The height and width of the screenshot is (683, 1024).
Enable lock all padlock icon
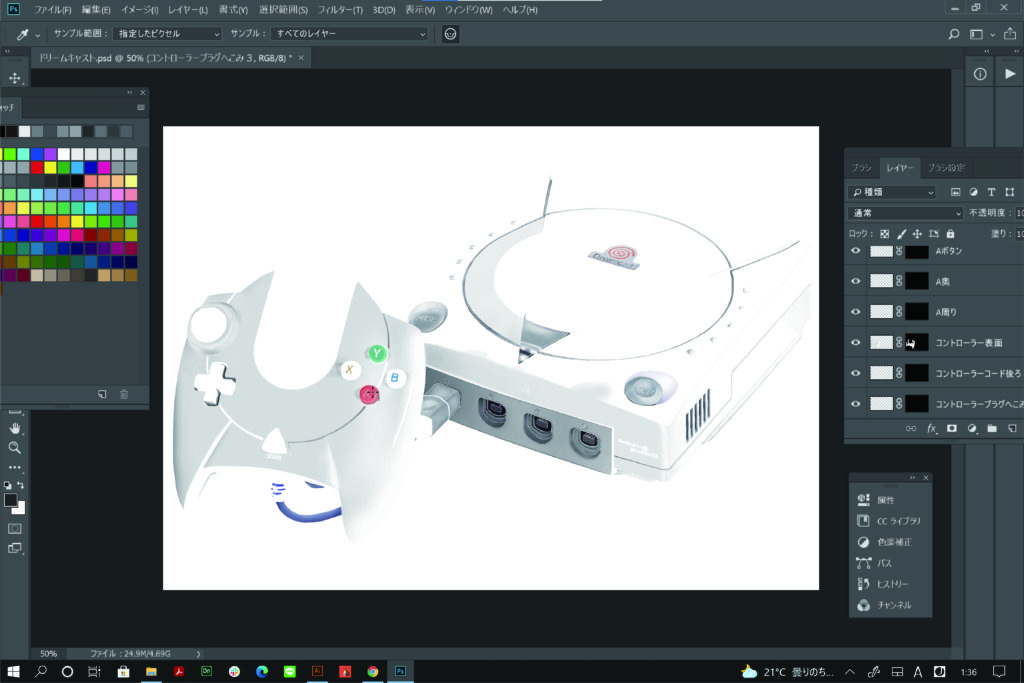pos(950,233)
